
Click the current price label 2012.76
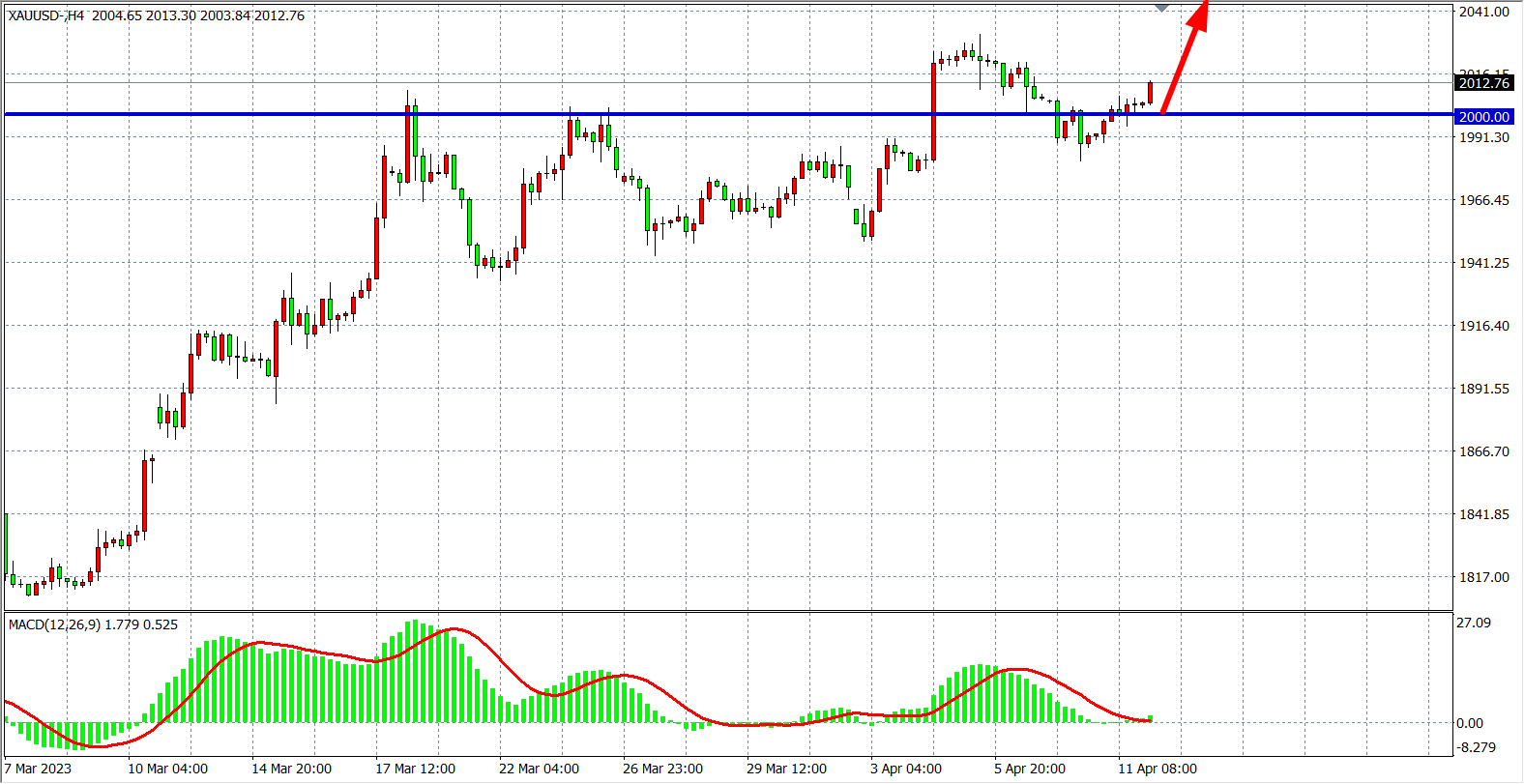pyautogui.click(x=1483, y=83)
